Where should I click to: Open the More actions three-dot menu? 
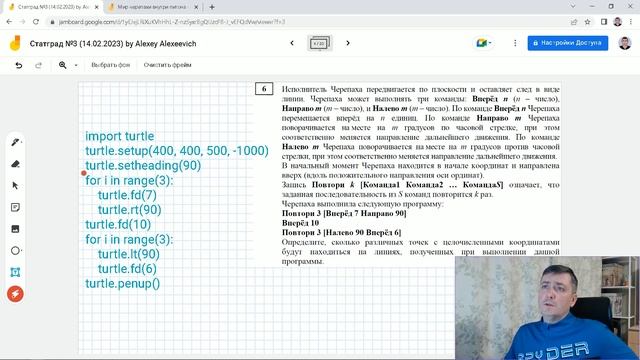point(515,43)
